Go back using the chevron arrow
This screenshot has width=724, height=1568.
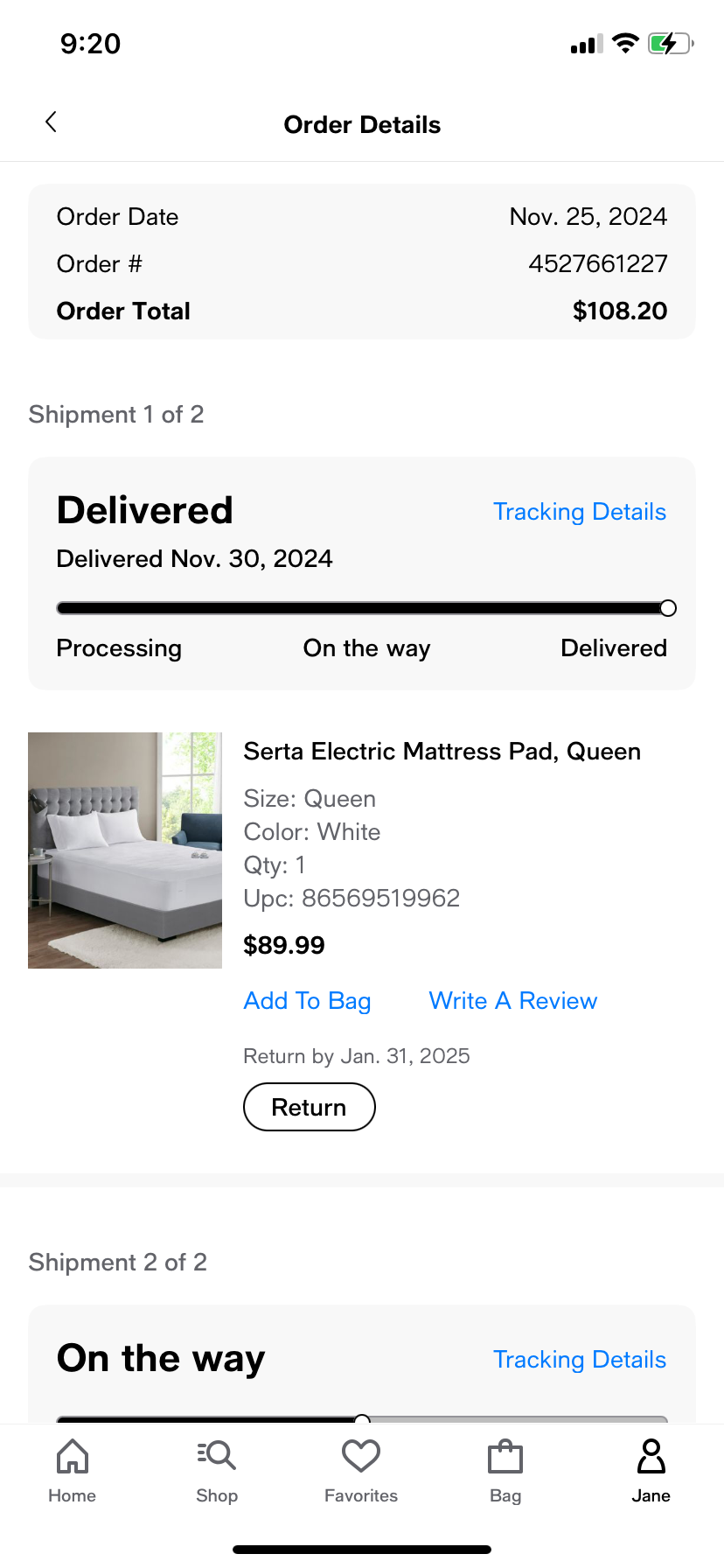(51, 122)
